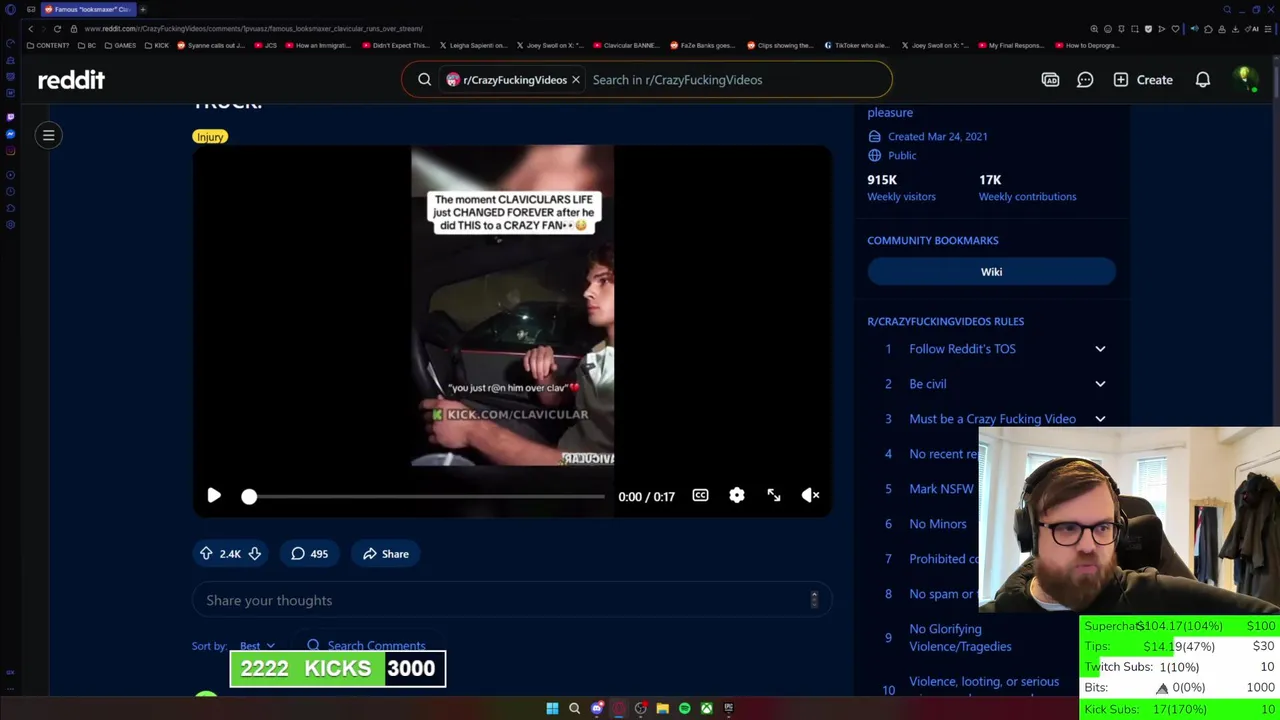Share the post via Share button
This screenshot has width=1280, height=720.
point(386,554)
